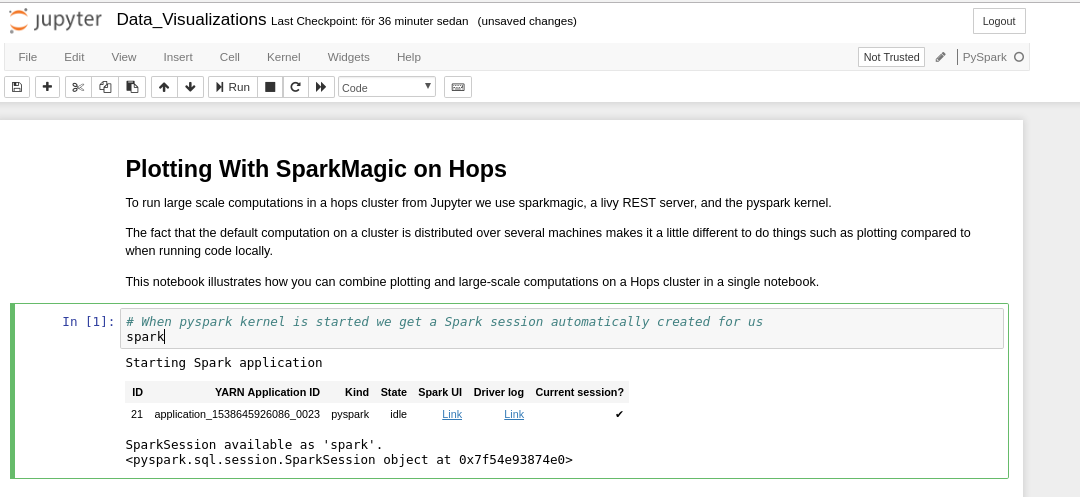
Task: Click the pyspark.sql.session.SparkSession object line
Action: (x=349, y=460)
